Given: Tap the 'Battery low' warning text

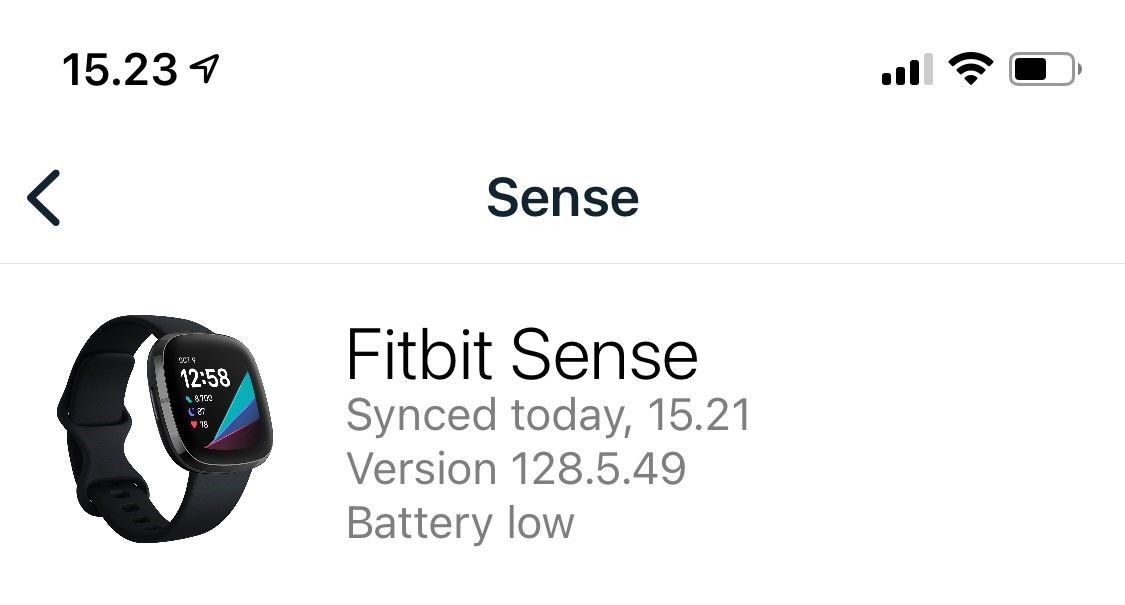Looking at the screenshot, I should click(460, 522).
